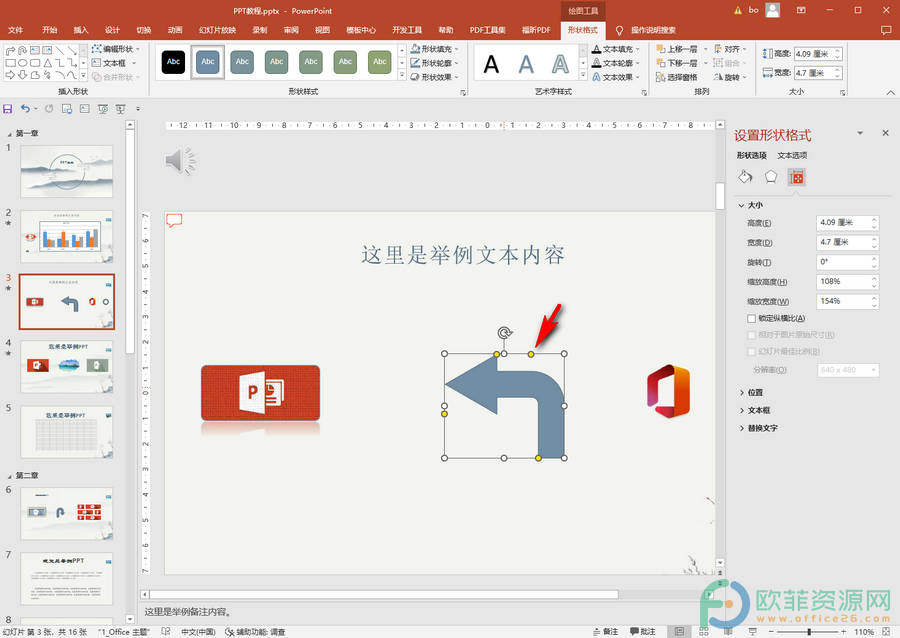The image size is (900, 638).
Task: Launch the Shape Styles dialog launcher
Action: 463,92
